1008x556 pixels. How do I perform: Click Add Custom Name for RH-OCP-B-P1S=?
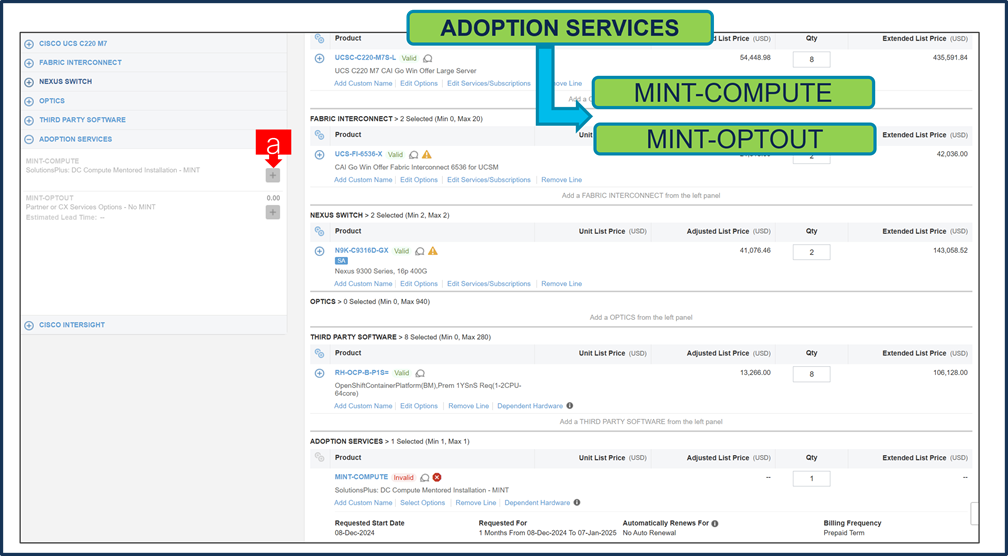pyautogui.click(x=363, y=406)
